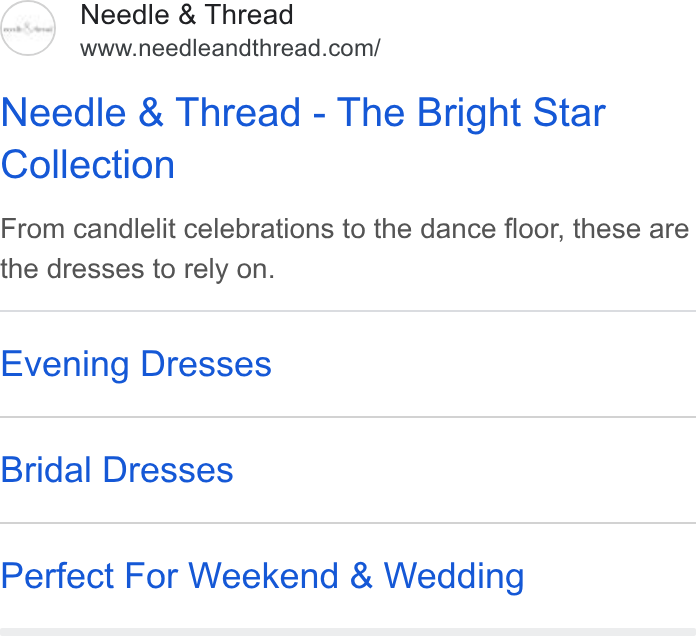Viewport: 696px width, 636px height.
Task: Click the divider line between Evening and Bridal
Action: click(348, 417)
